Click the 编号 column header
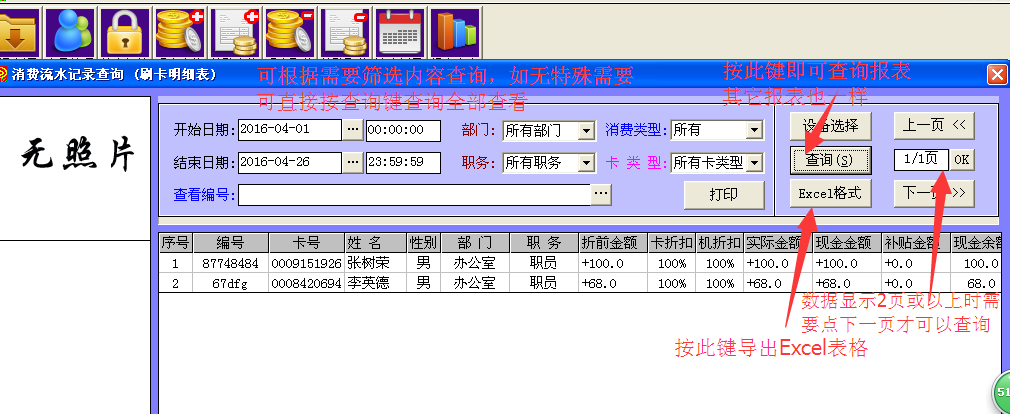Viewport: 1010px width, 414px height. (231, 243)
